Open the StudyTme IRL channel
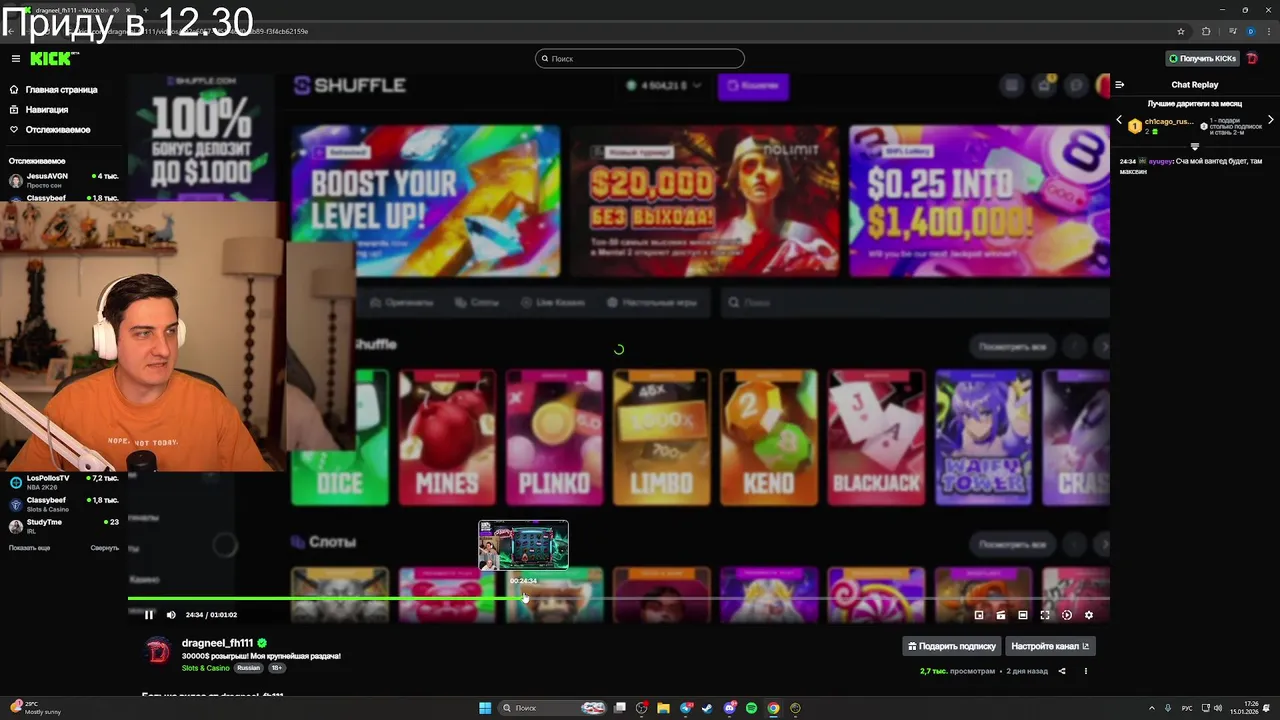Viewport: 1280px width, 720px height. (x=64, y=526)
